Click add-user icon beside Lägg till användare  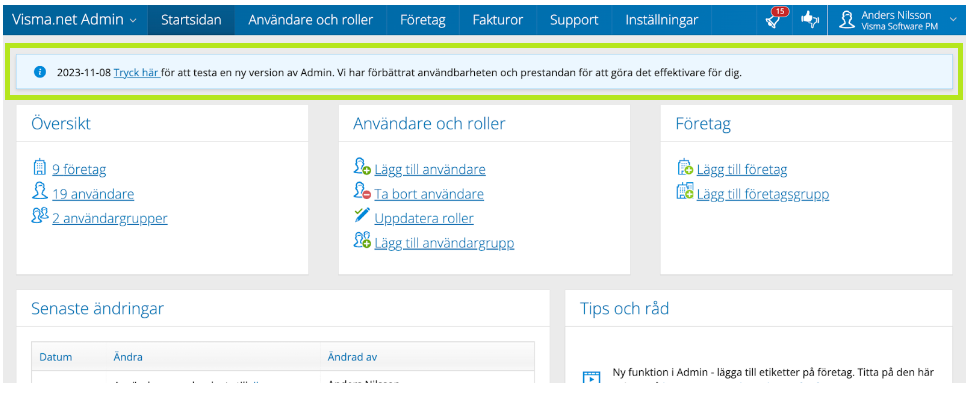362,167
